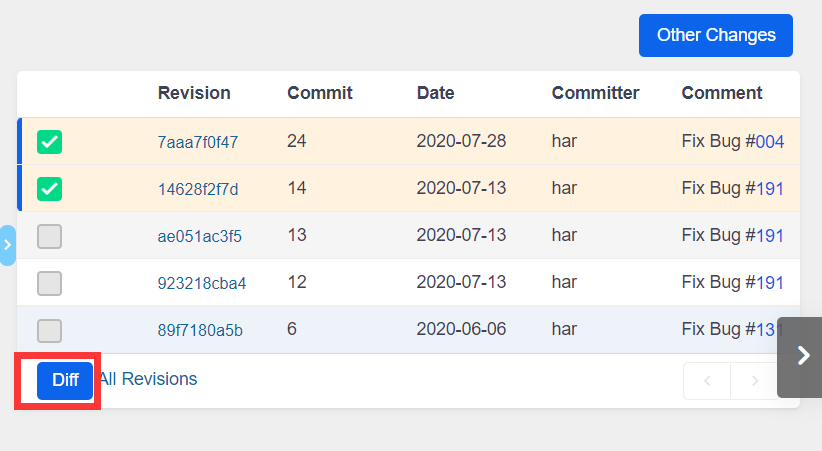Go to previous page in pagination

[707, 381]
